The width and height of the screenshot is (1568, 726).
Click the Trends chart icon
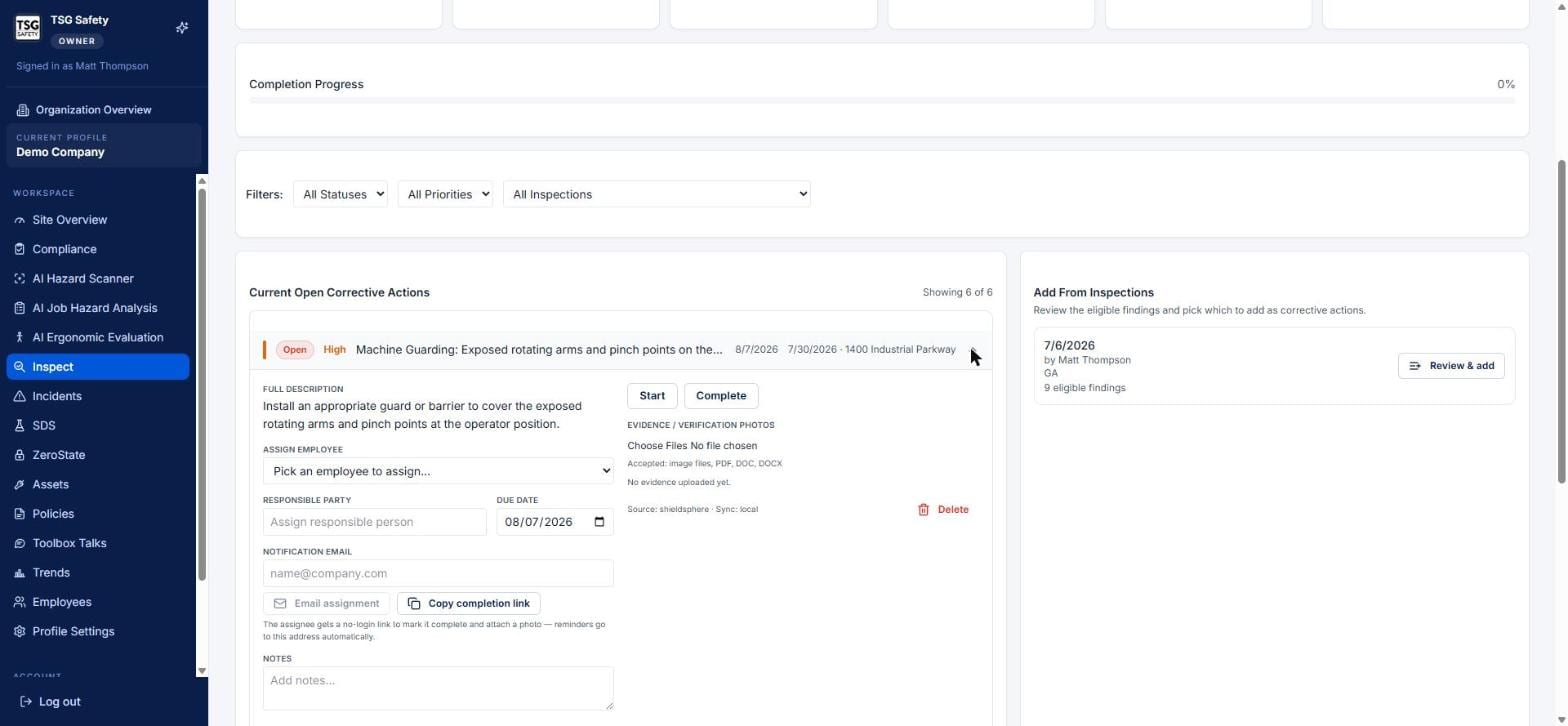click(20, 573)
